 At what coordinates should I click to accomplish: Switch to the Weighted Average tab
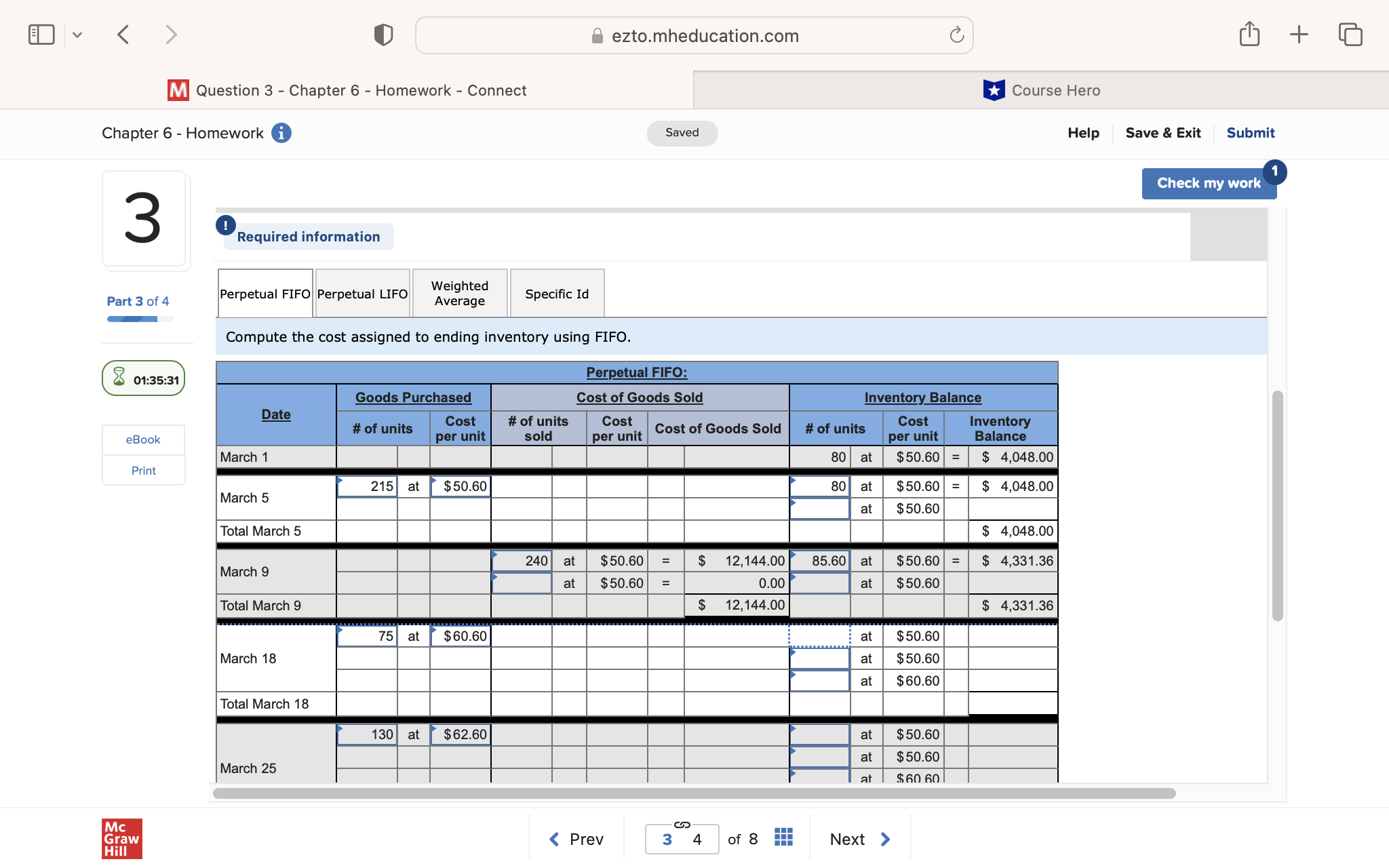coord(459,293)
